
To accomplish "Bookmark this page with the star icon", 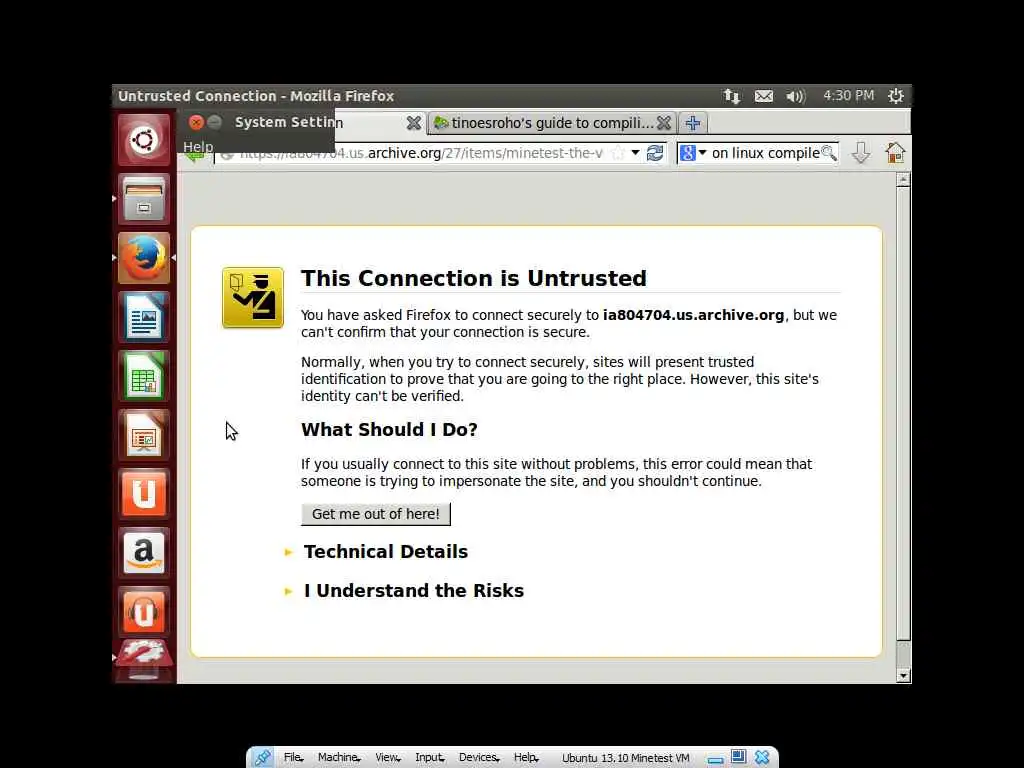I will 618,153.
